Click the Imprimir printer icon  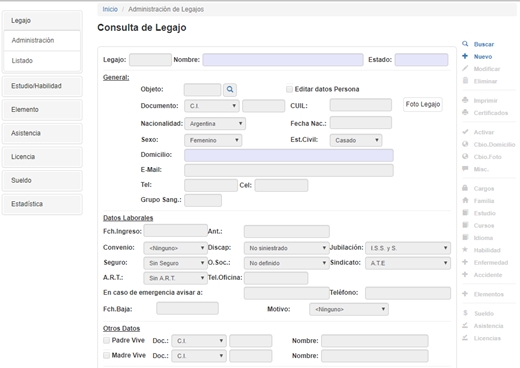(x=465, y=100)
